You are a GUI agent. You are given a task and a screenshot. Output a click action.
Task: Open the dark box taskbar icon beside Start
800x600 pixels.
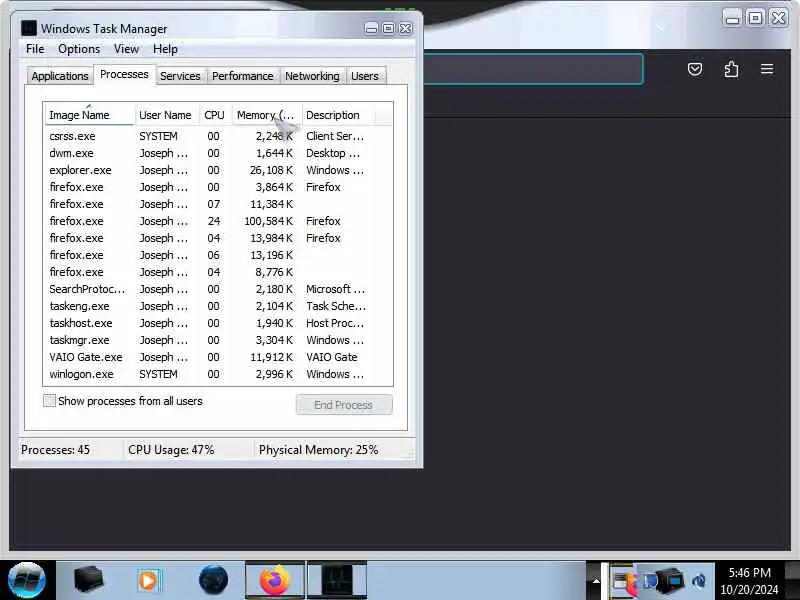[88, 580]
